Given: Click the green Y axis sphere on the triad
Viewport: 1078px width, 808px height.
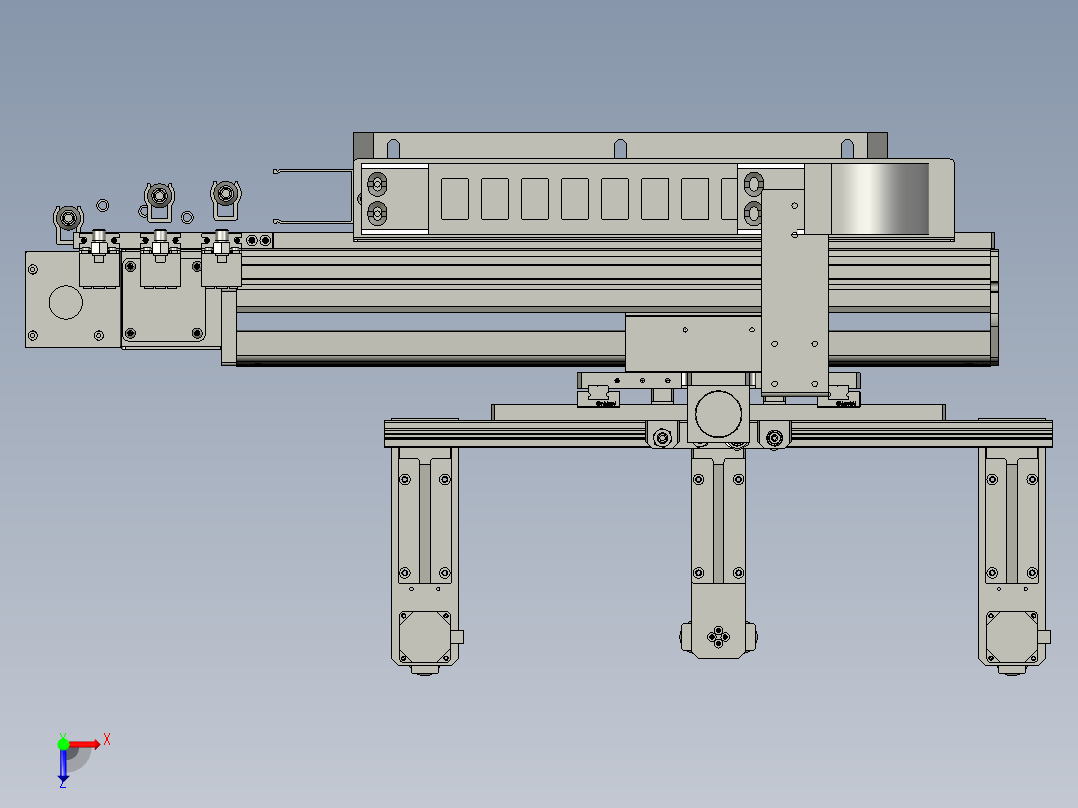Looking at the screenshot, I should click(63, 744).
